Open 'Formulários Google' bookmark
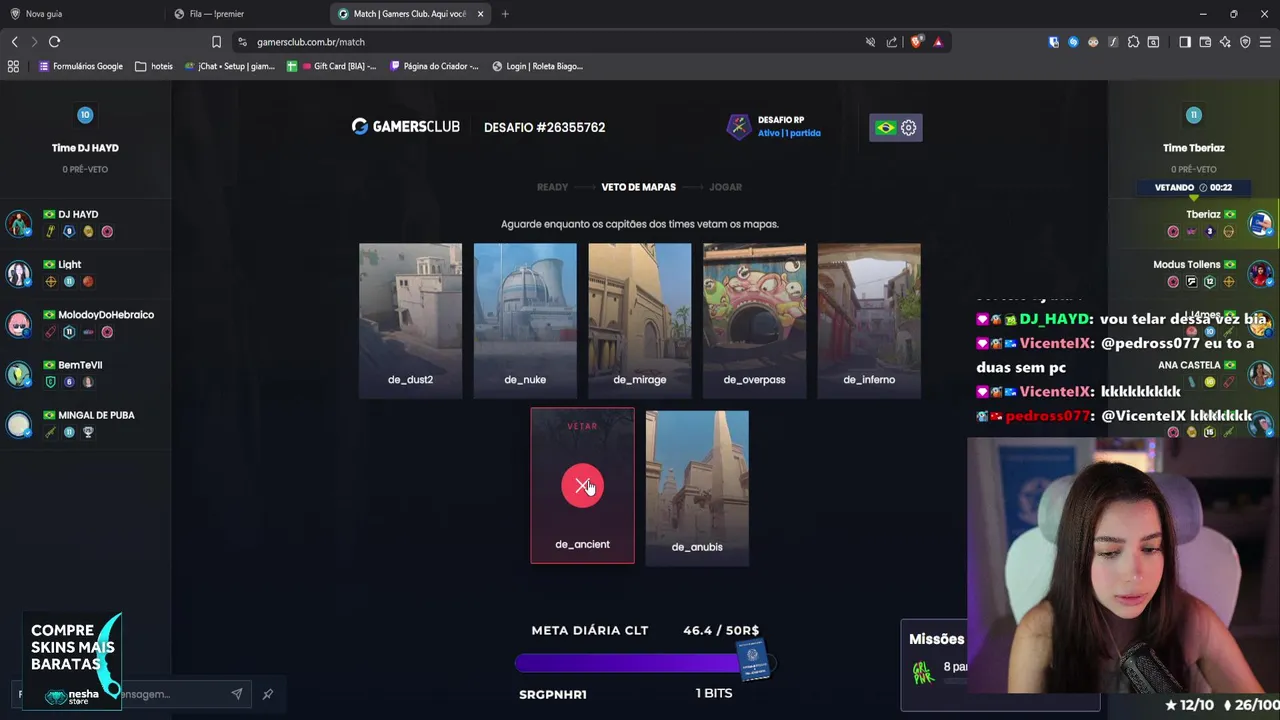 [x=81, y=66]
